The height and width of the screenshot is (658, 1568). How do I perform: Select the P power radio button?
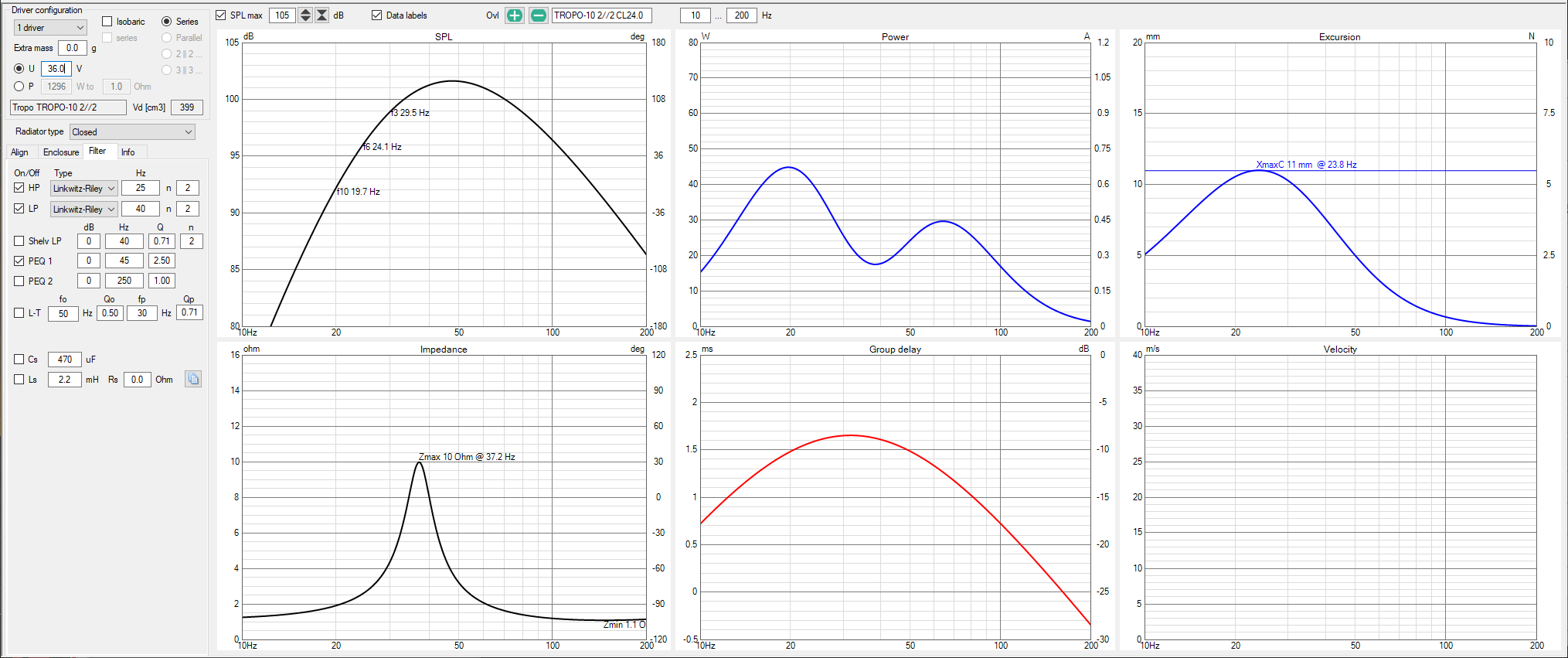[19, 87]
